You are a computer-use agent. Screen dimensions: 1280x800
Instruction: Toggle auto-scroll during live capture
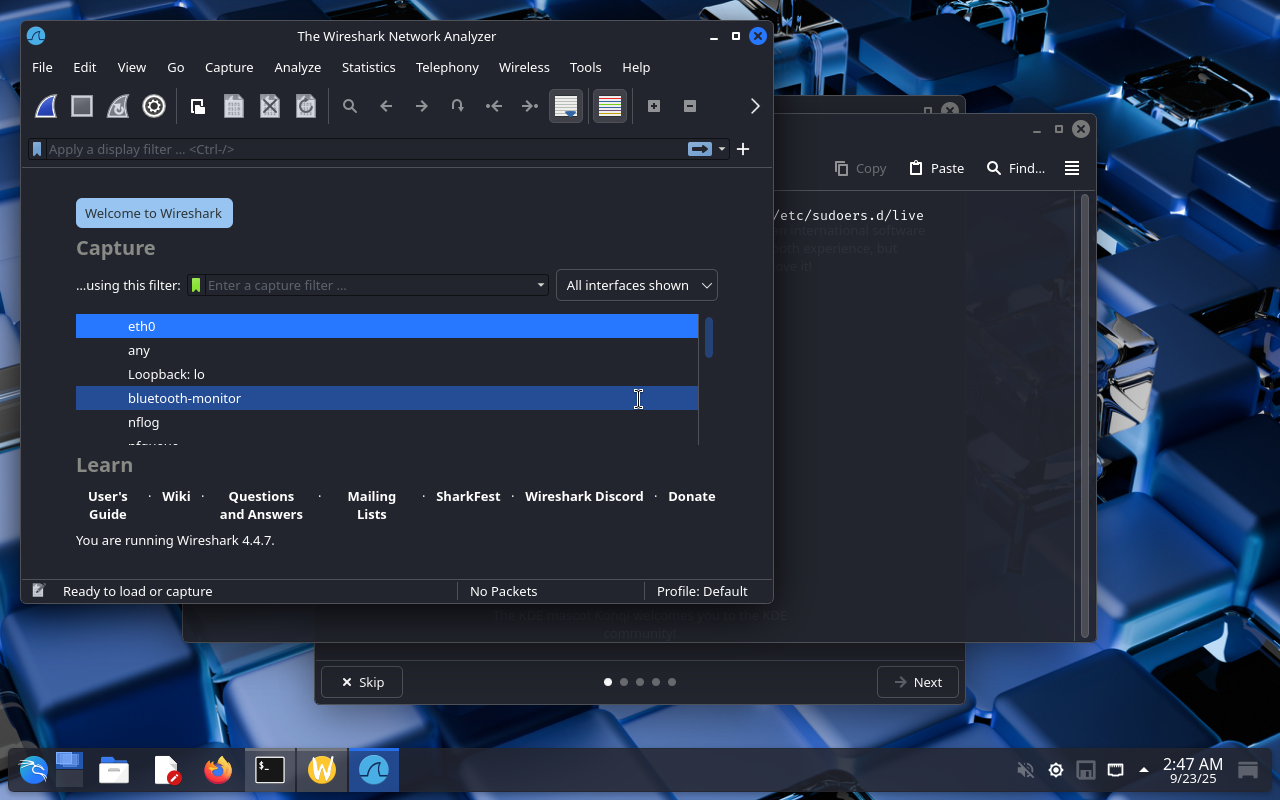(x=566, y=106)
